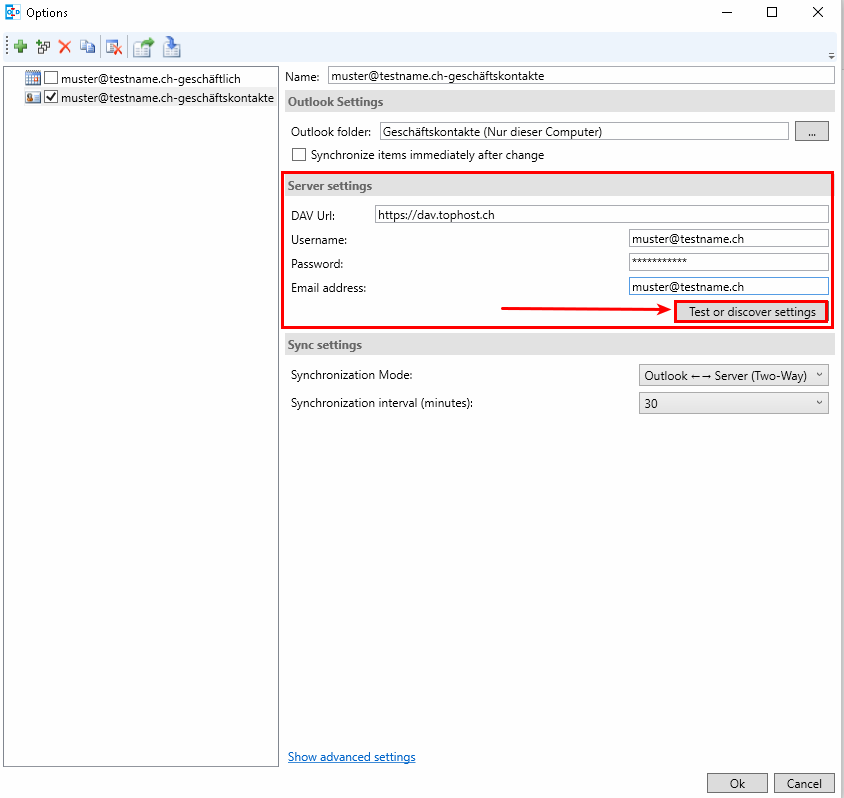
Task: Click into the DAV Url field
Action: (600, 214)
